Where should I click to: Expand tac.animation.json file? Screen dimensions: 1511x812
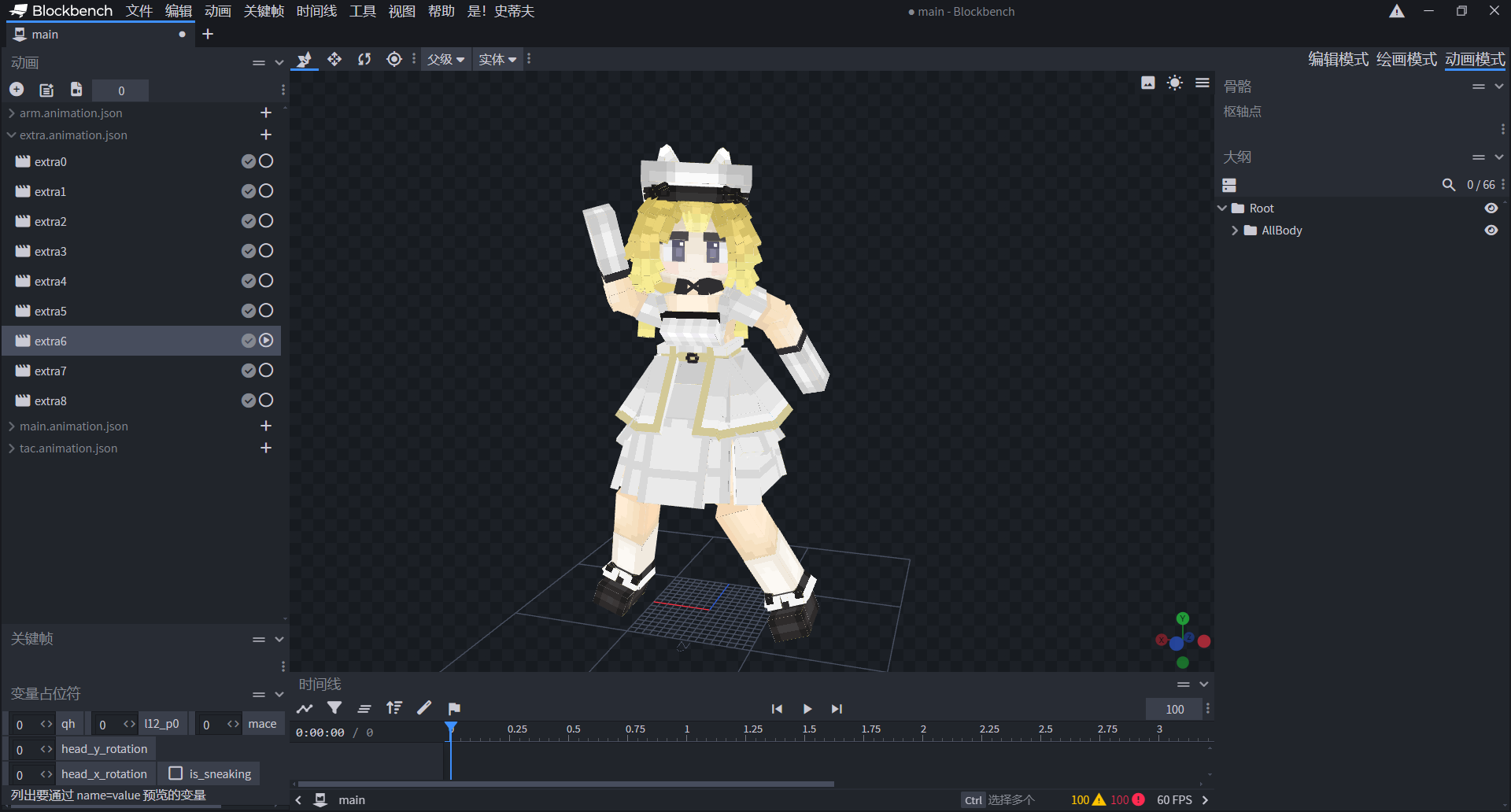pos(12,448)
